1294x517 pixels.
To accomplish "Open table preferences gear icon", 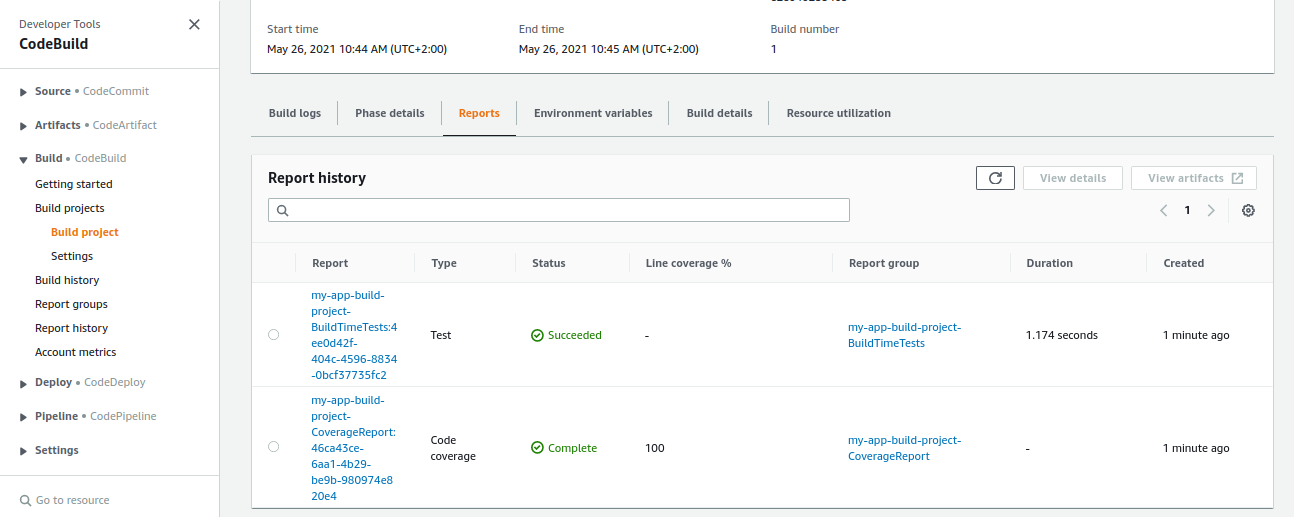I will (1248, 210).
